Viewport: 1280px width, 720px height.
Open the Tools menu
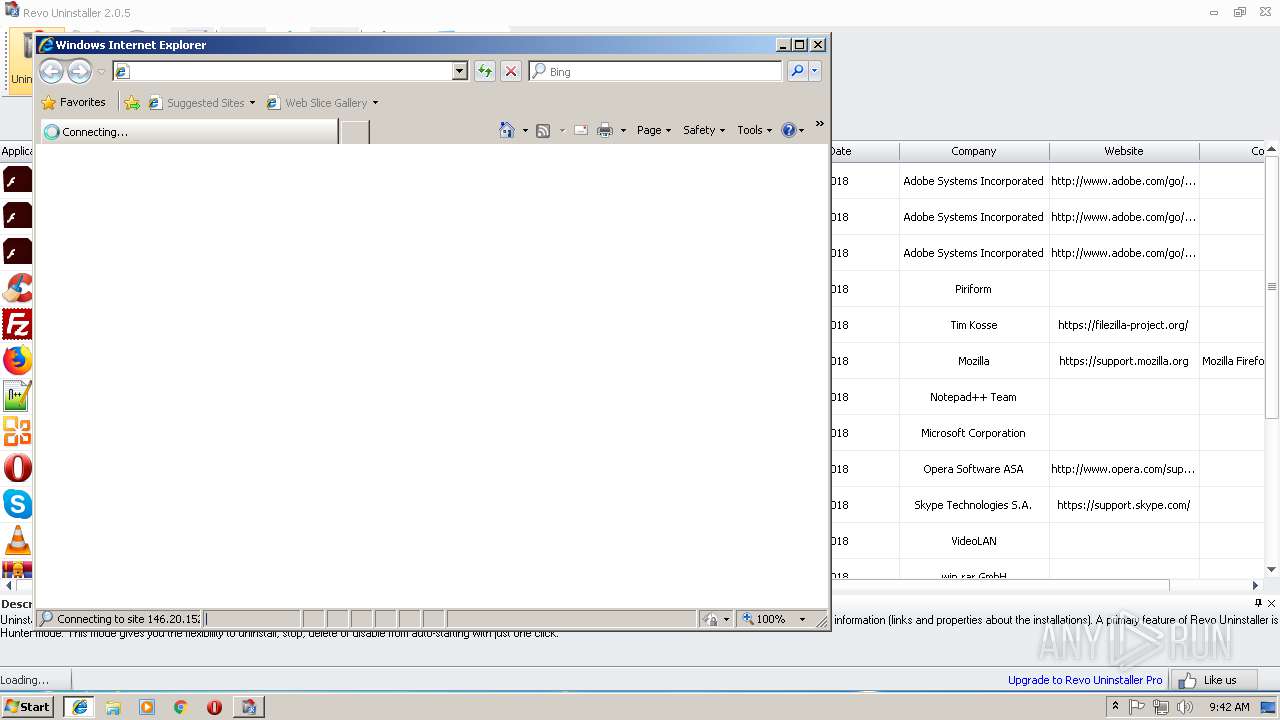pos(755,130)
